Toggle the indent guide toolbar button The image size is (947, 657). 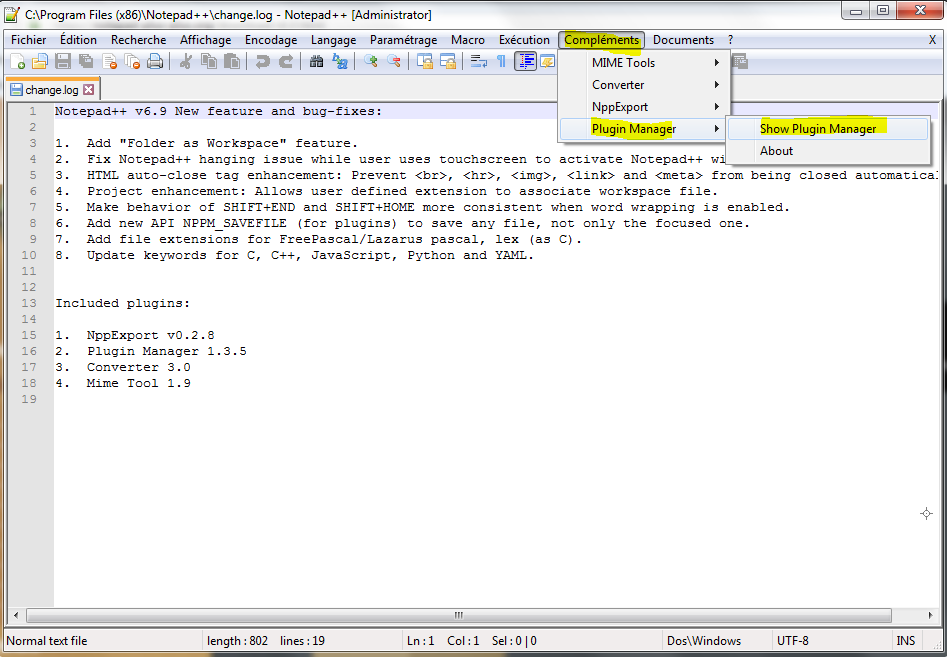click(525, 62)
